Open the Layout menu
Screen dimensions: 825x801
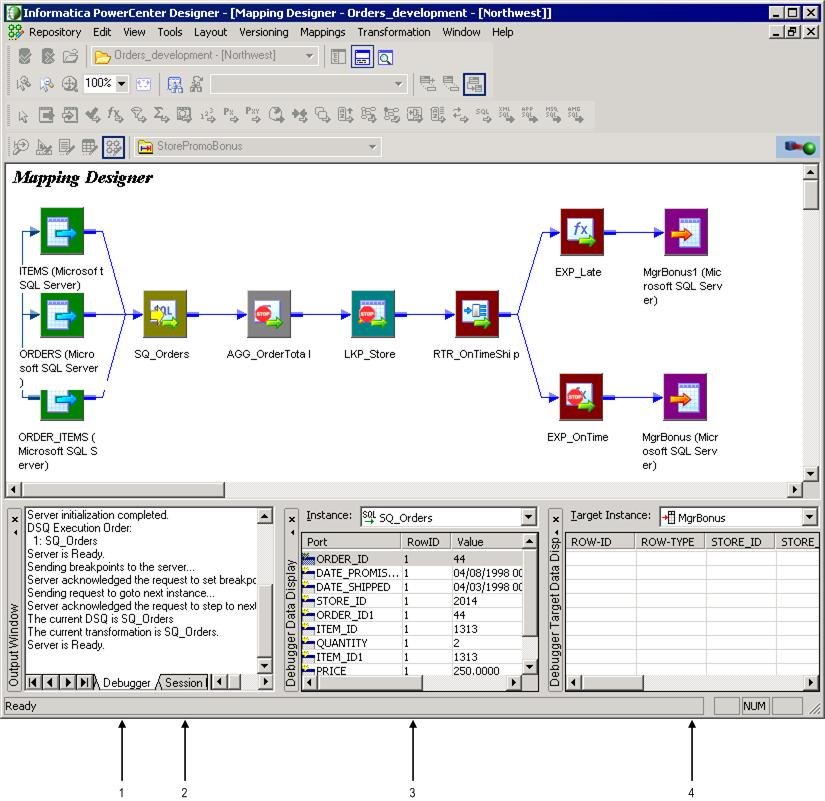pyautogui.click(x=210, y=32)
